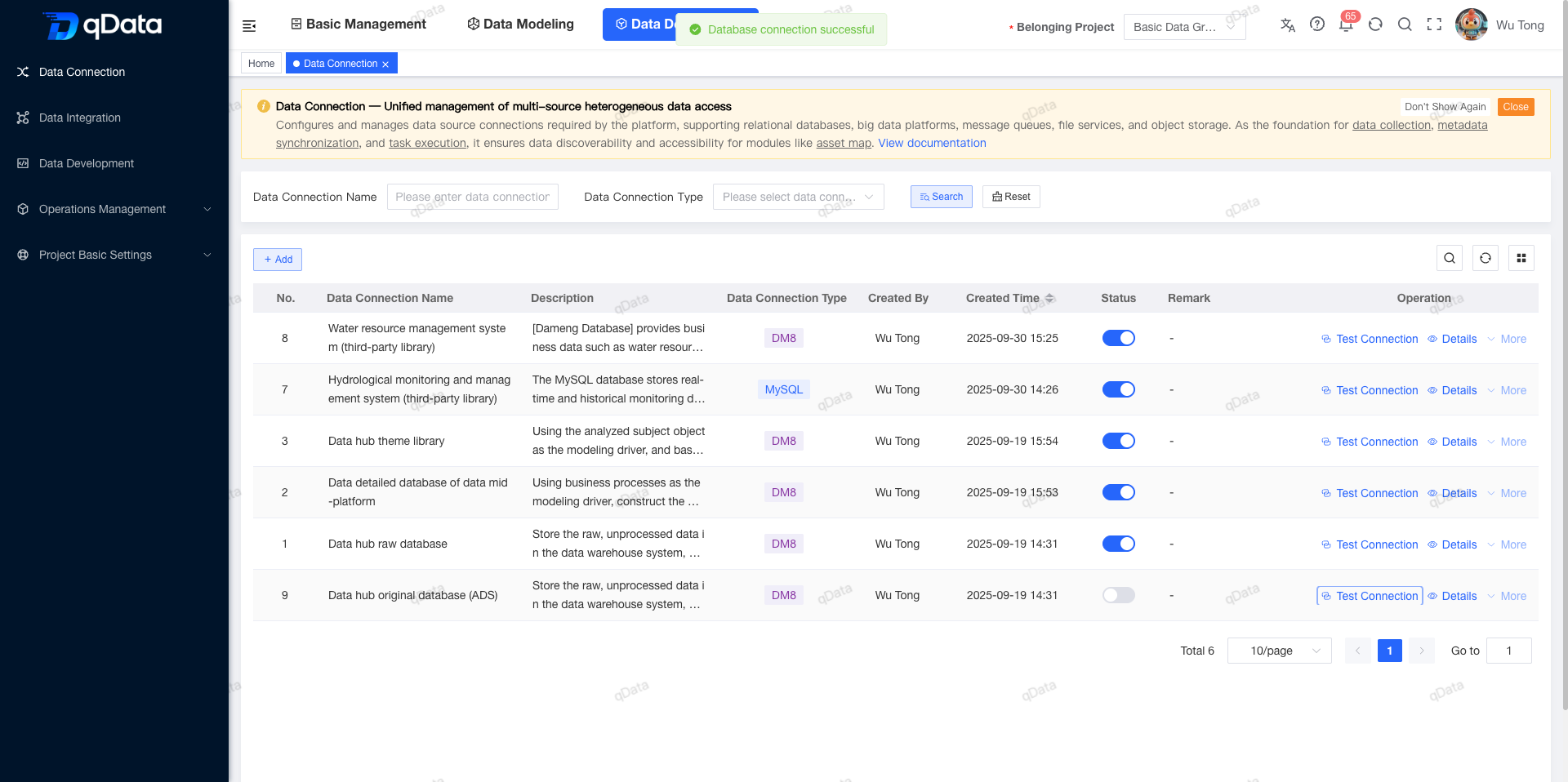Open the task execution link
Screen dimensions: 1568x782
[x=427, y=143]
